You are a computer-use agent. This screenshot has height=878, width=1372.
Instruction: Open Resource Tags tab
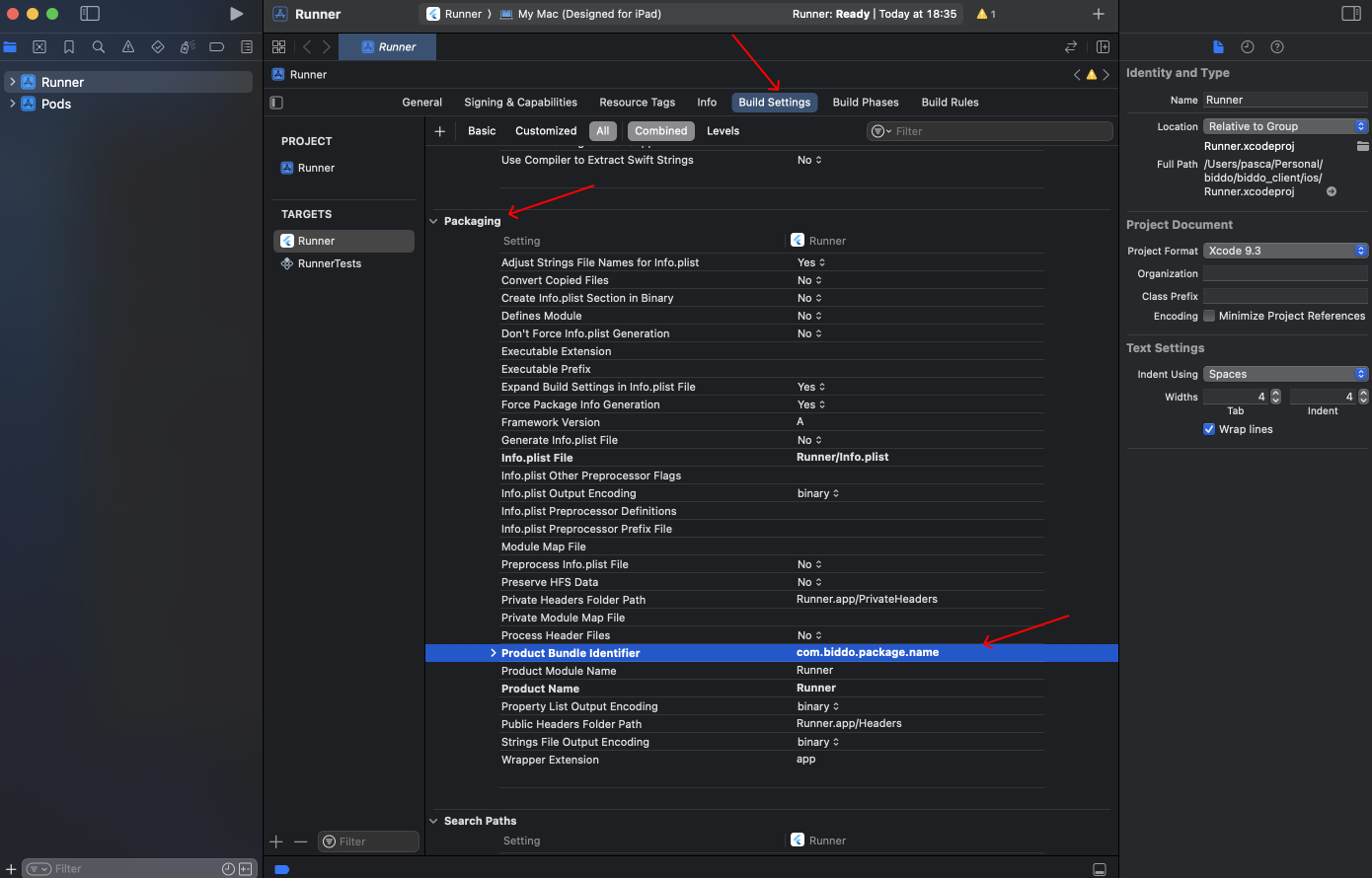click(638, 102)
